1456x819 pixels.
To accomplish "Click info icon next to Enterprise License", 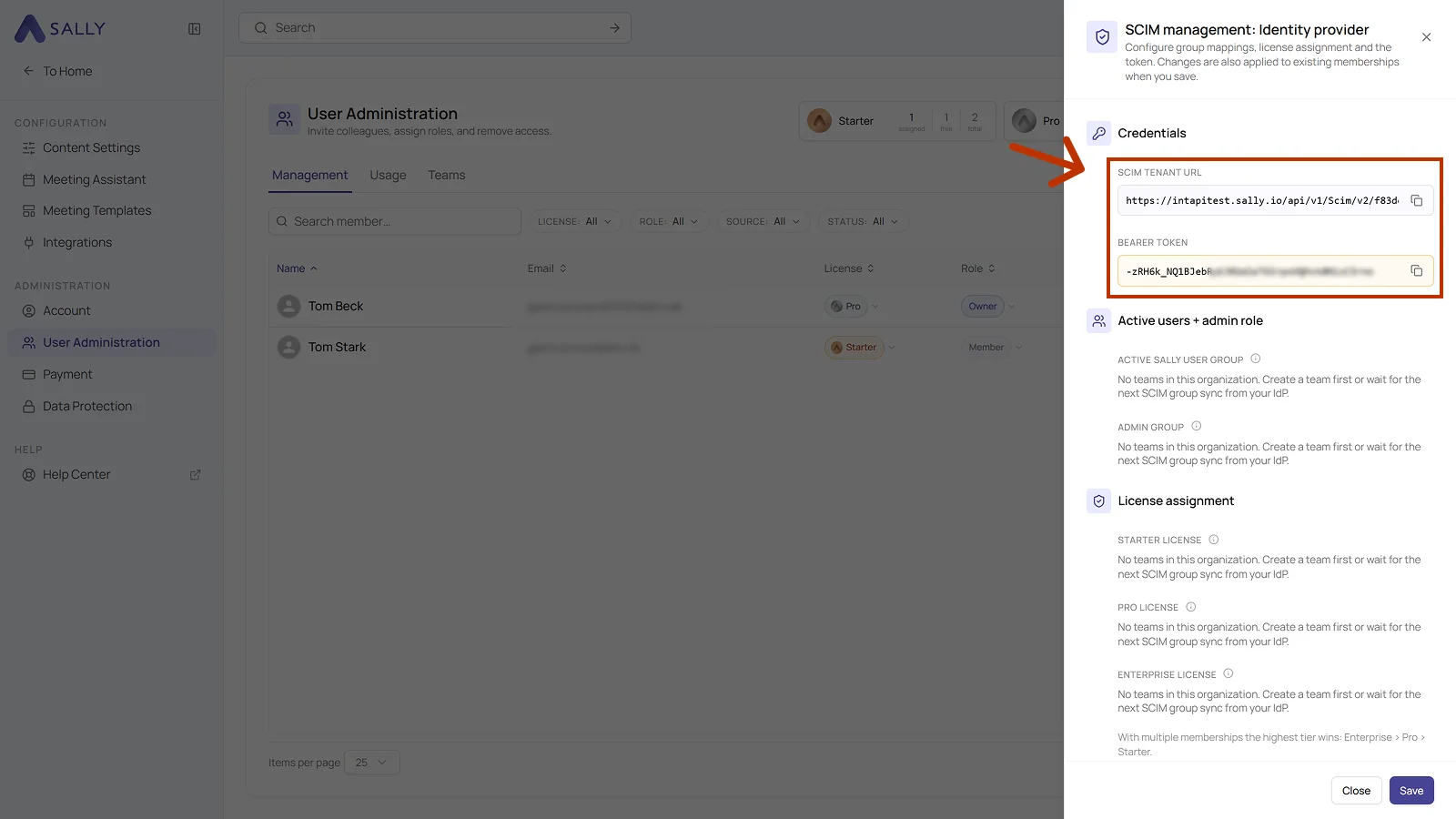I will click(x=1228, y=673).
